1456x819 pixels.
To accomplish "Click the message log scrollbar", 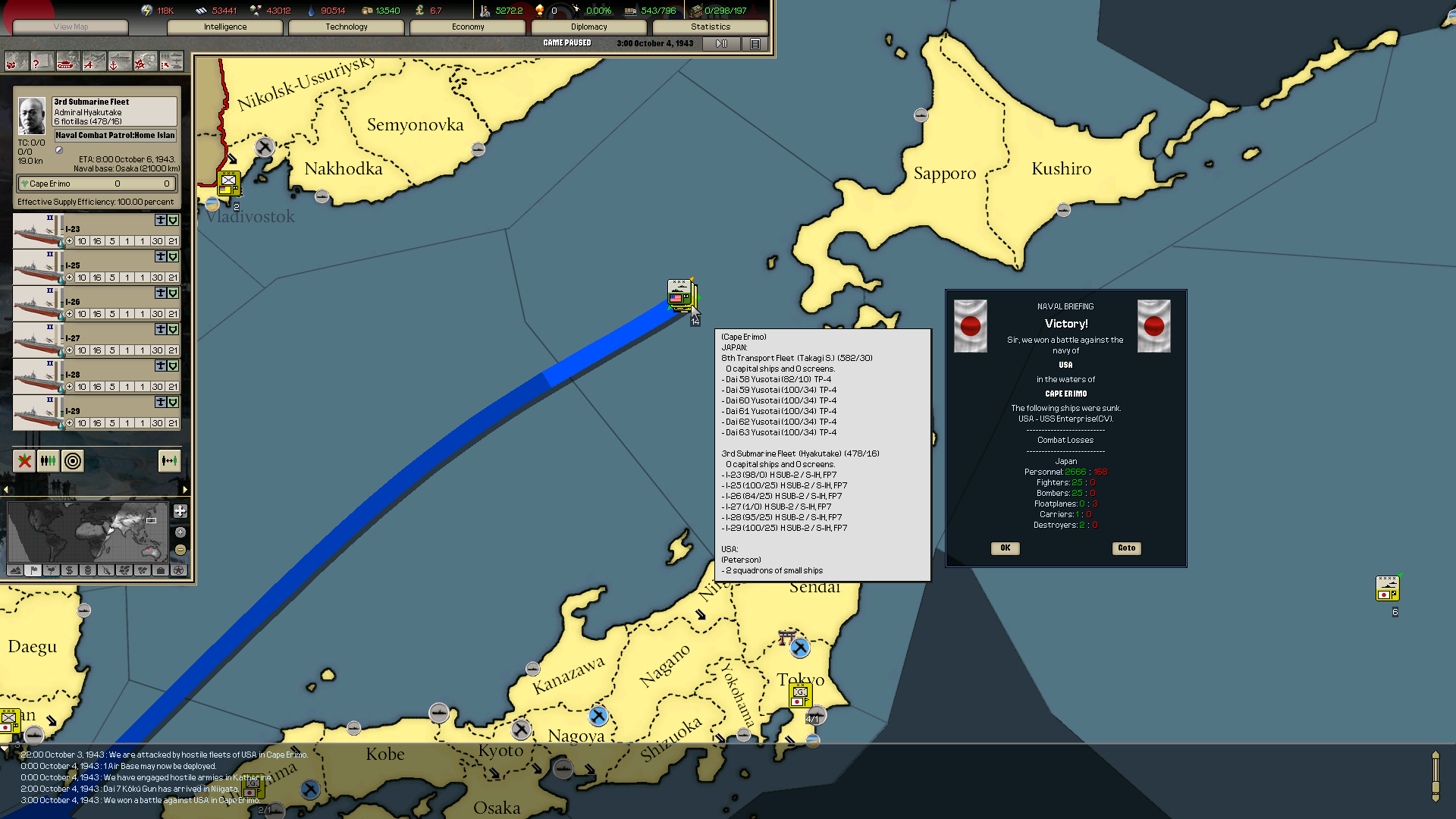I will (1435, 776).
